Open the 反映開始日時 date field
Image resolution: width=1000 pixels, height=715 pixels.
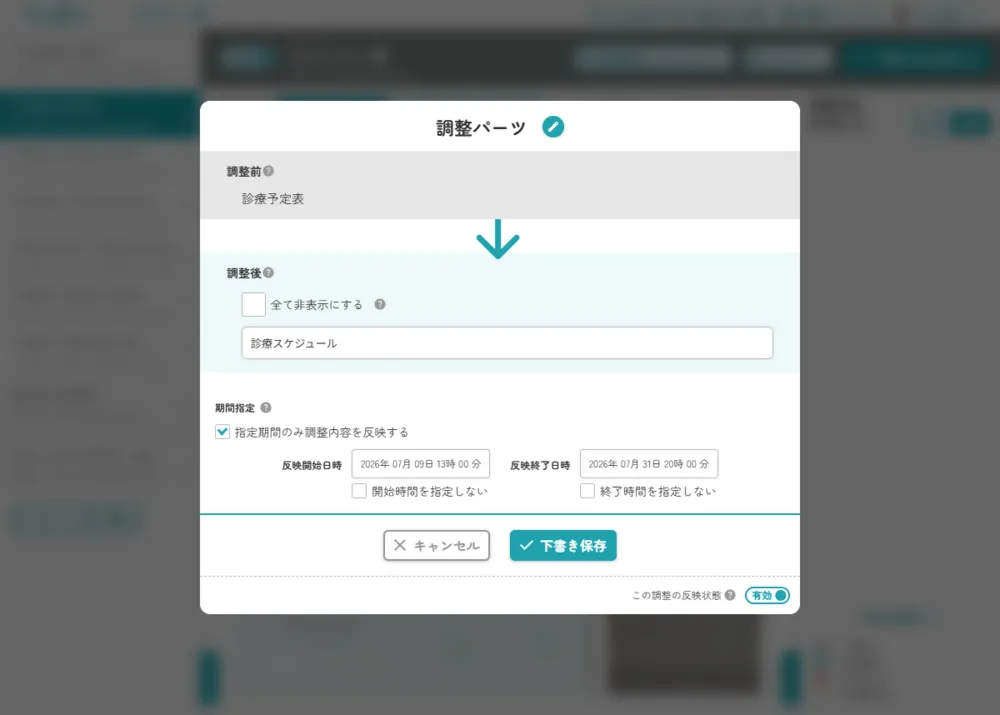coord(420,464)
